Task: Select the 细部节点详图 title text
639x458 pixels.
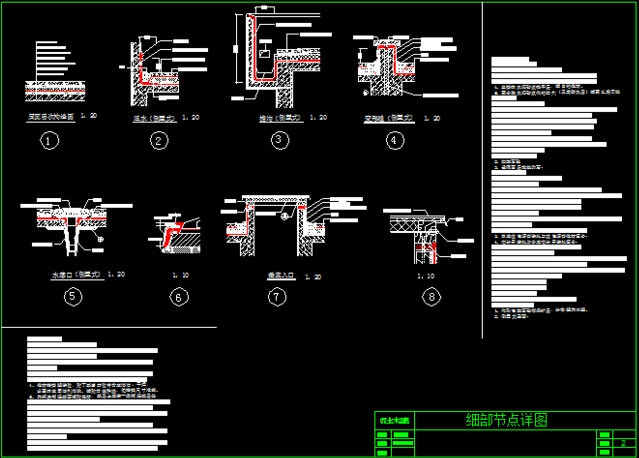Action: (x=508, y=421)
